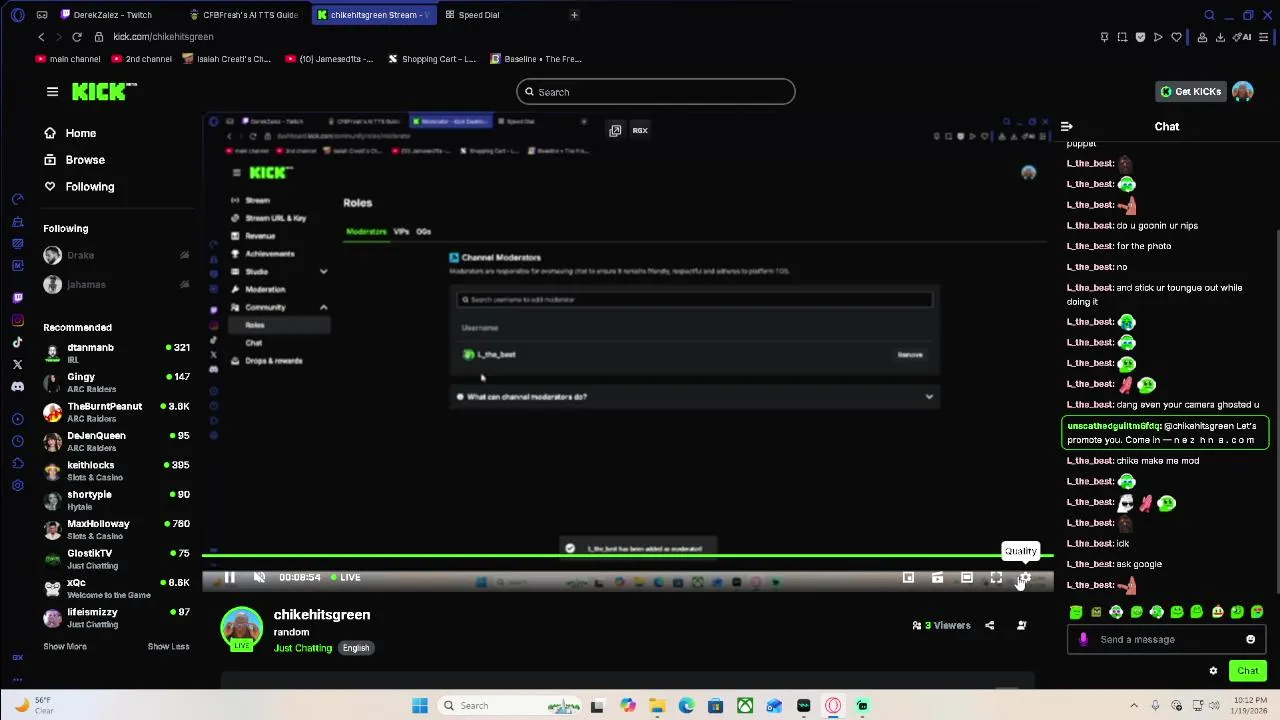The height and width of the screenshot is (720, 1280).
Task: Collapse list with Show Less
Action: (x=168, y=647)
